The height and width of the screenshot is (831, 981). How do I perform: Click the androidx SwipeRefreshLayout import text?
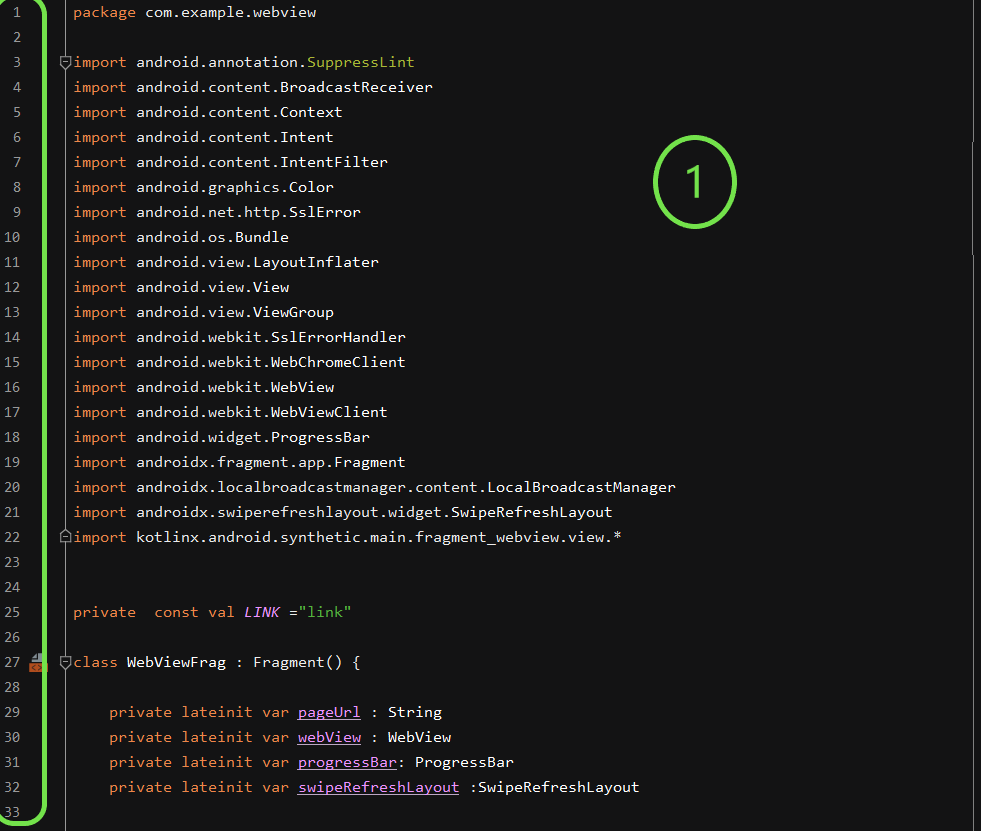pos(374,512)
